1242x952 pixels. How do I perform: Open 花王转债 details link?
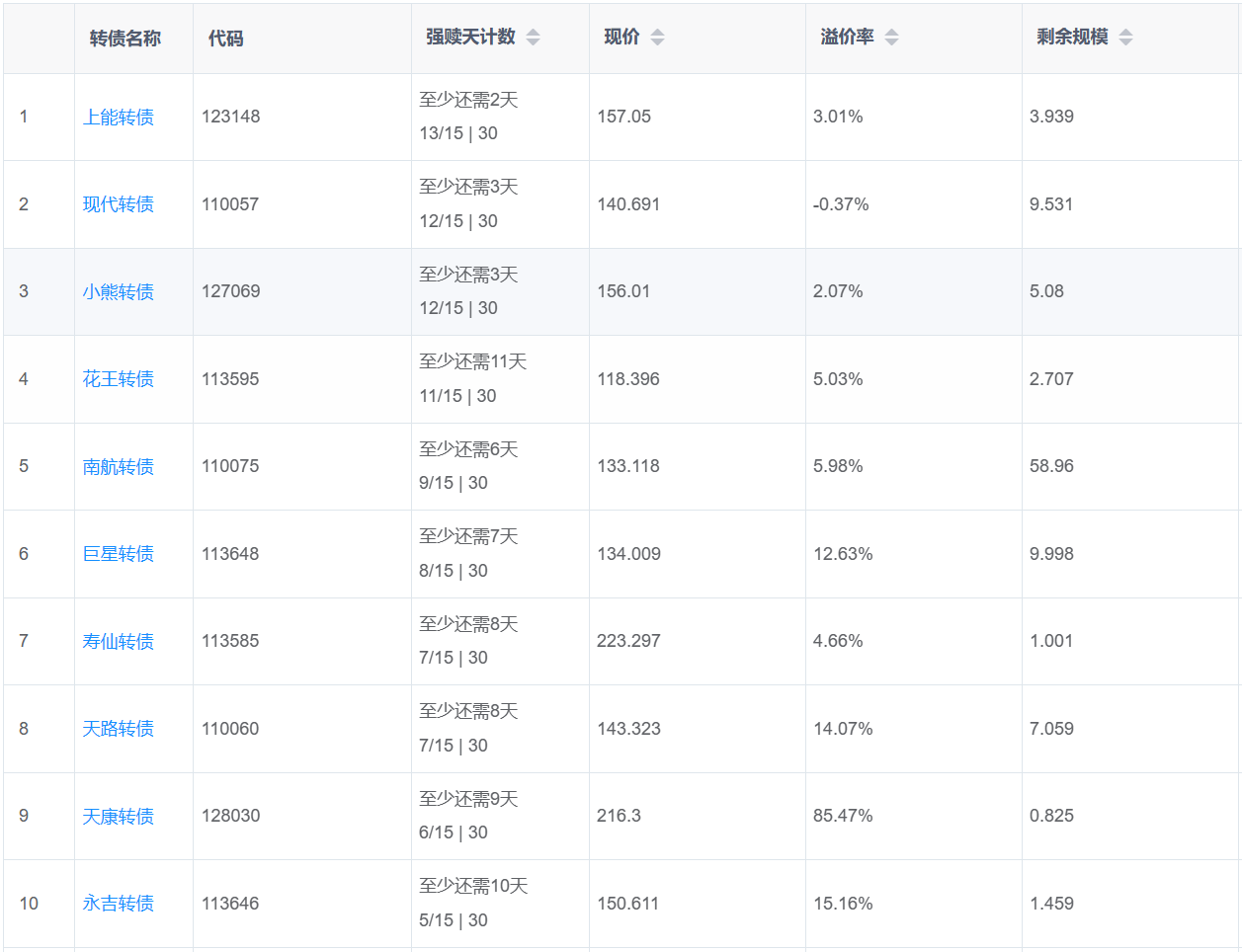(x=119, y=379)
